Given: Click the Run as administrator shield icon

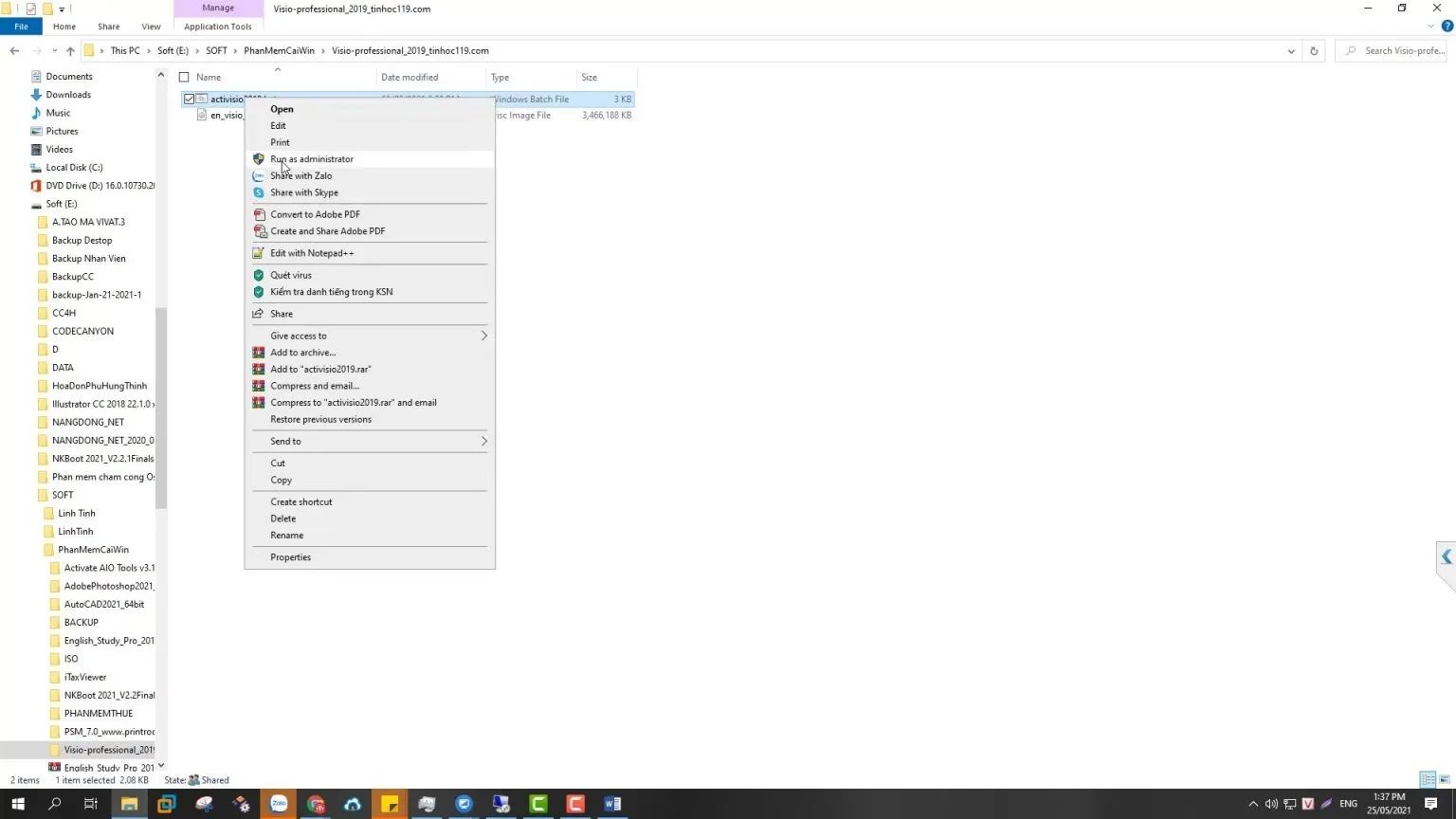Looking at the screenshot, I should (x=258, y=159).
